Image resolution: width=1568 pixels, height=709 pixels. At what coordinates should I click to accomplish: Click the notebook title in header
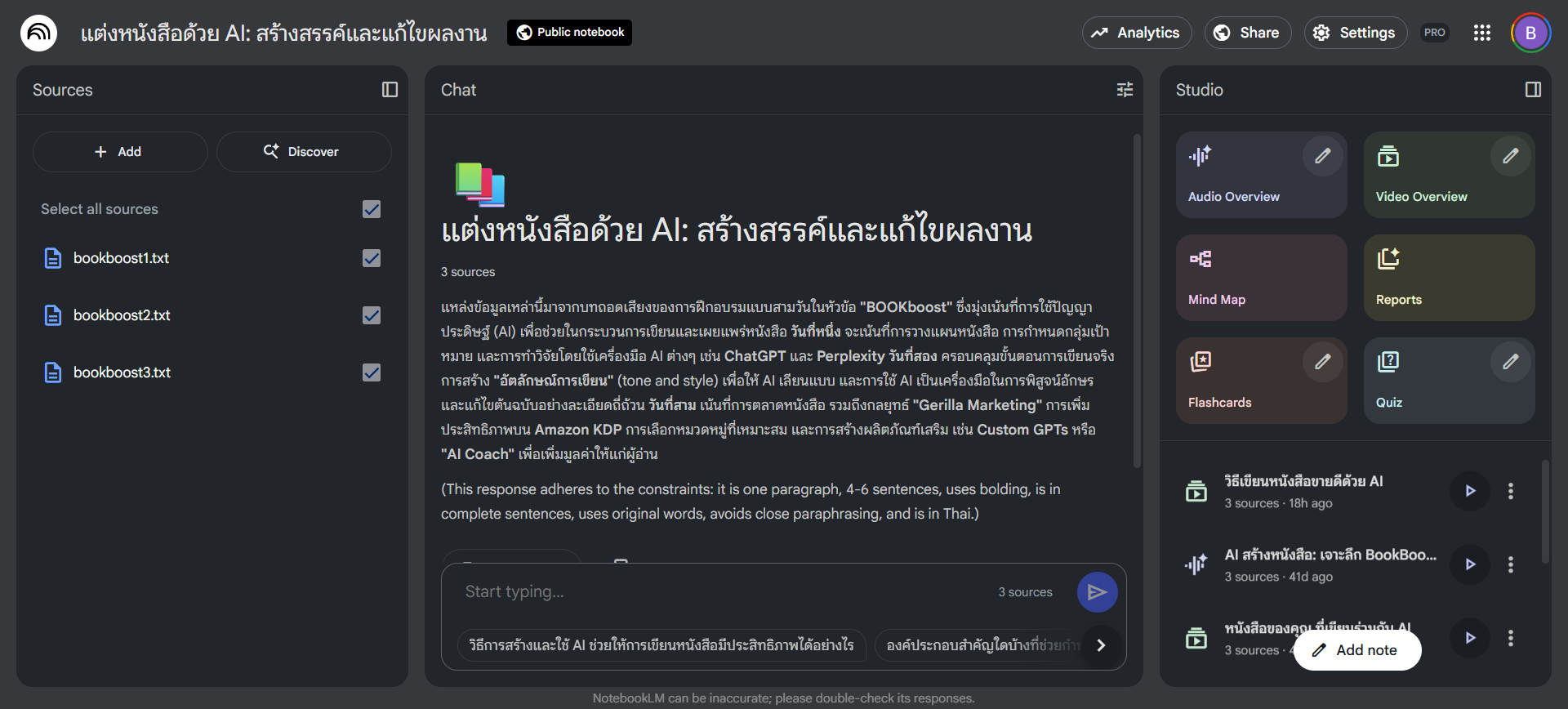click(x=283, y=33)
